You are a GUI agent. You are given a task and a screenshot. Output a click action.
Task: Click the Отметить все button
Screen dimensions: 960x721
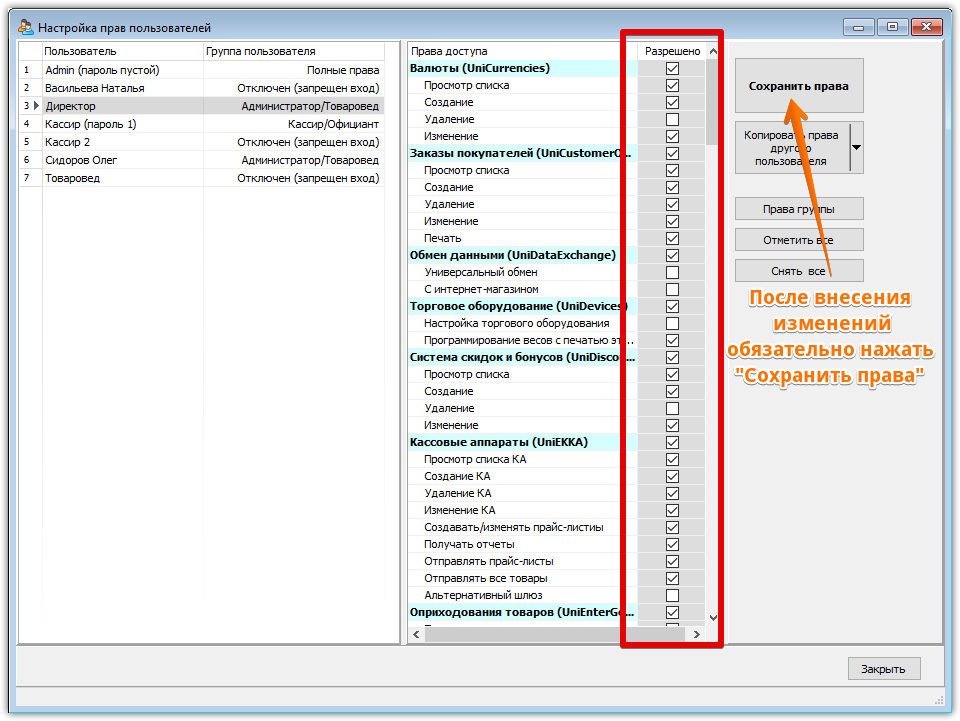(x=799, y=240)
